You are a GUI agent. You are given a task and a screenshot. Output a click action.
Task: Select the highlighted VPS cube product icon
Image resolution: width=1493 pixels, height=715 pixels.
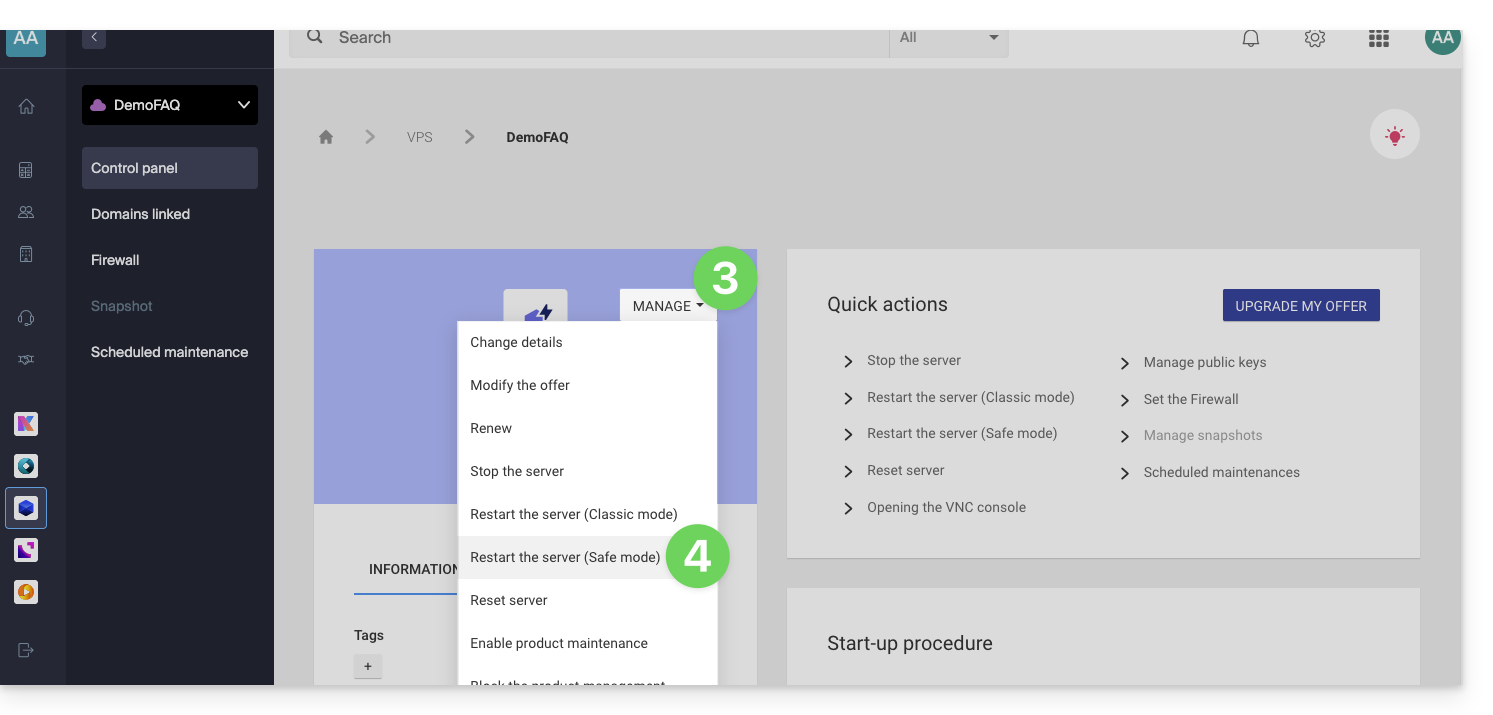point(25,507)
